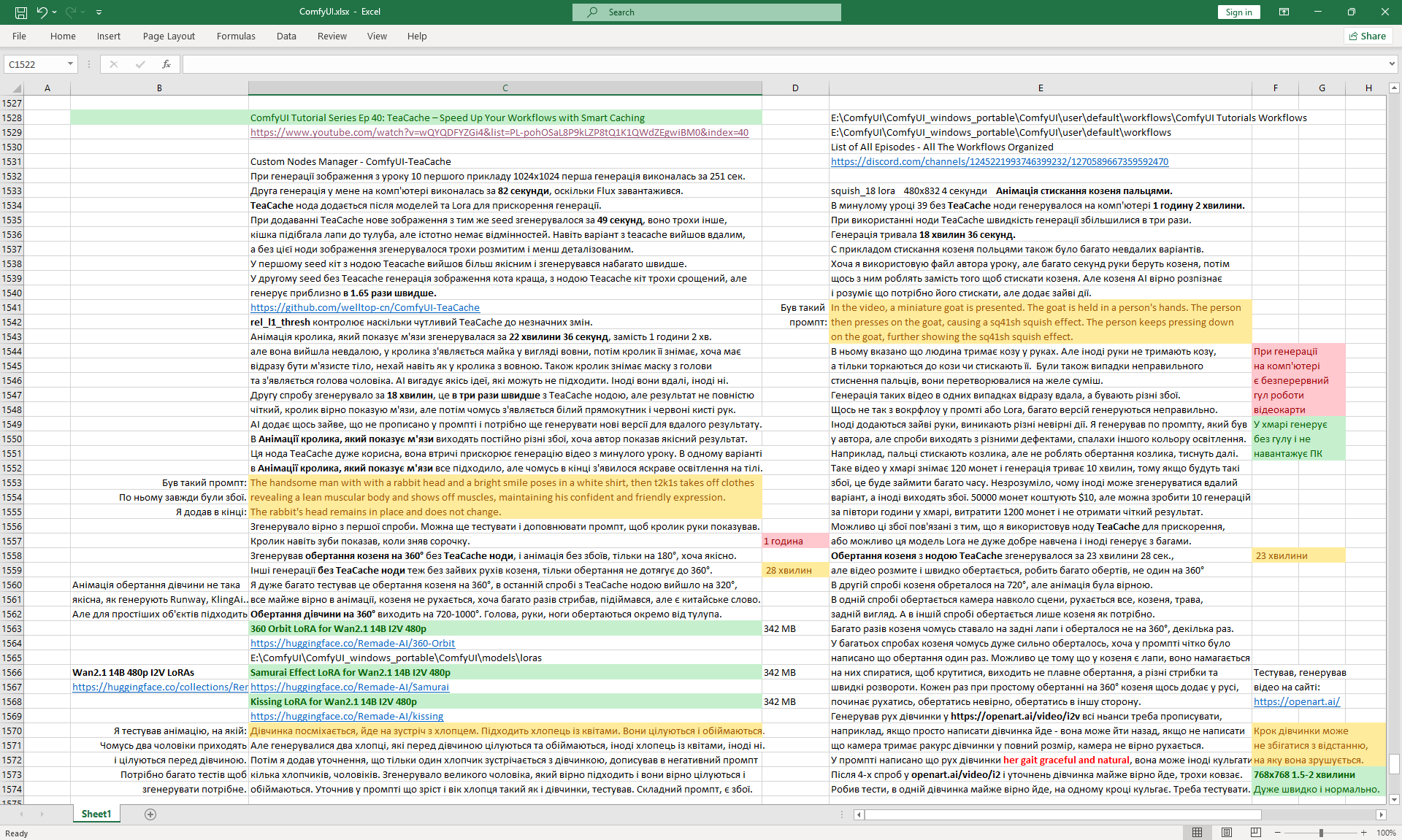Open the ComfyUI-TeaCache GitHub link

click(x=365, y=307)
